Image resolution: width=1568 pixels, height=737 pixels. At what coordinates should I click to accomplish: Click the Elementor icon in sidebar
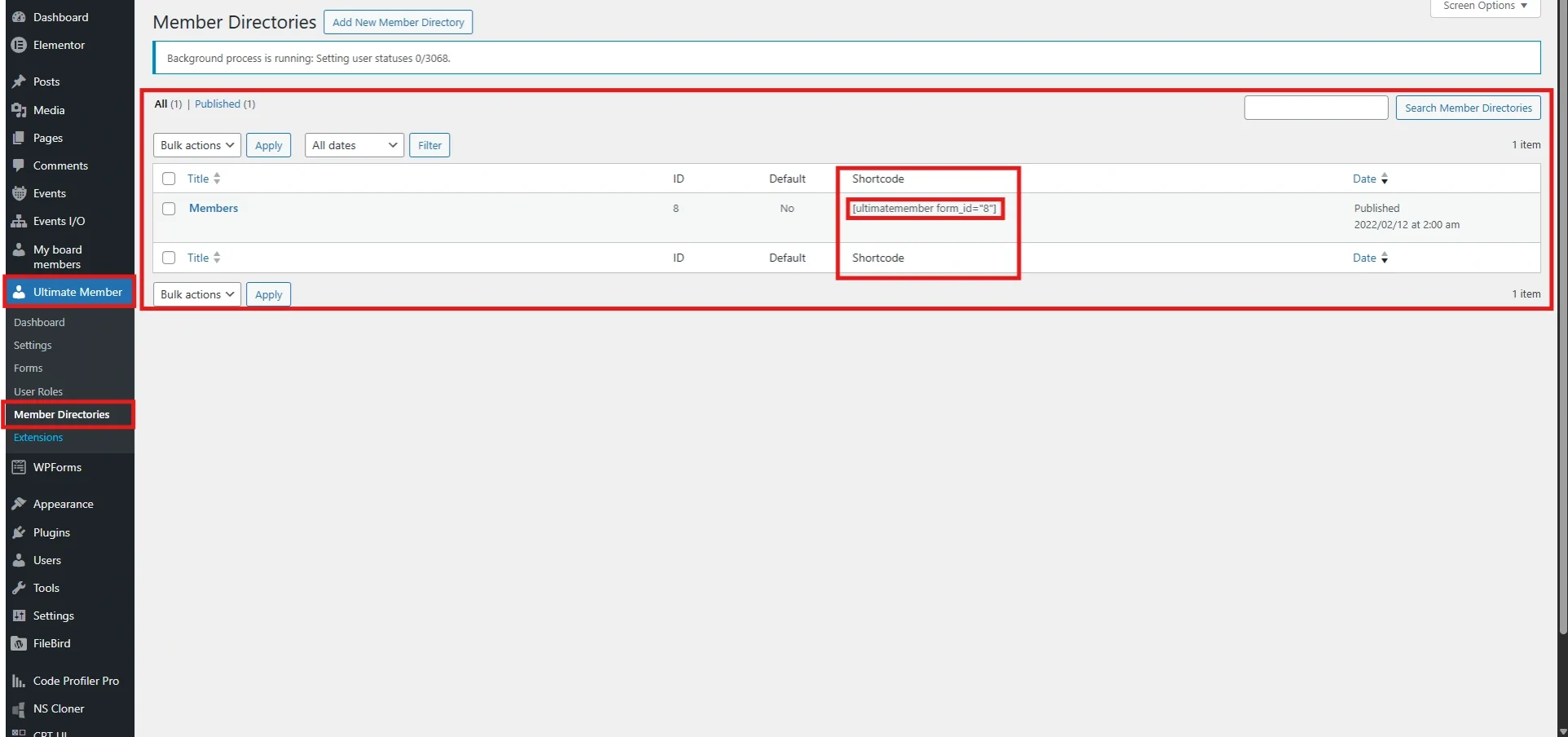click(x=19, y=45)
